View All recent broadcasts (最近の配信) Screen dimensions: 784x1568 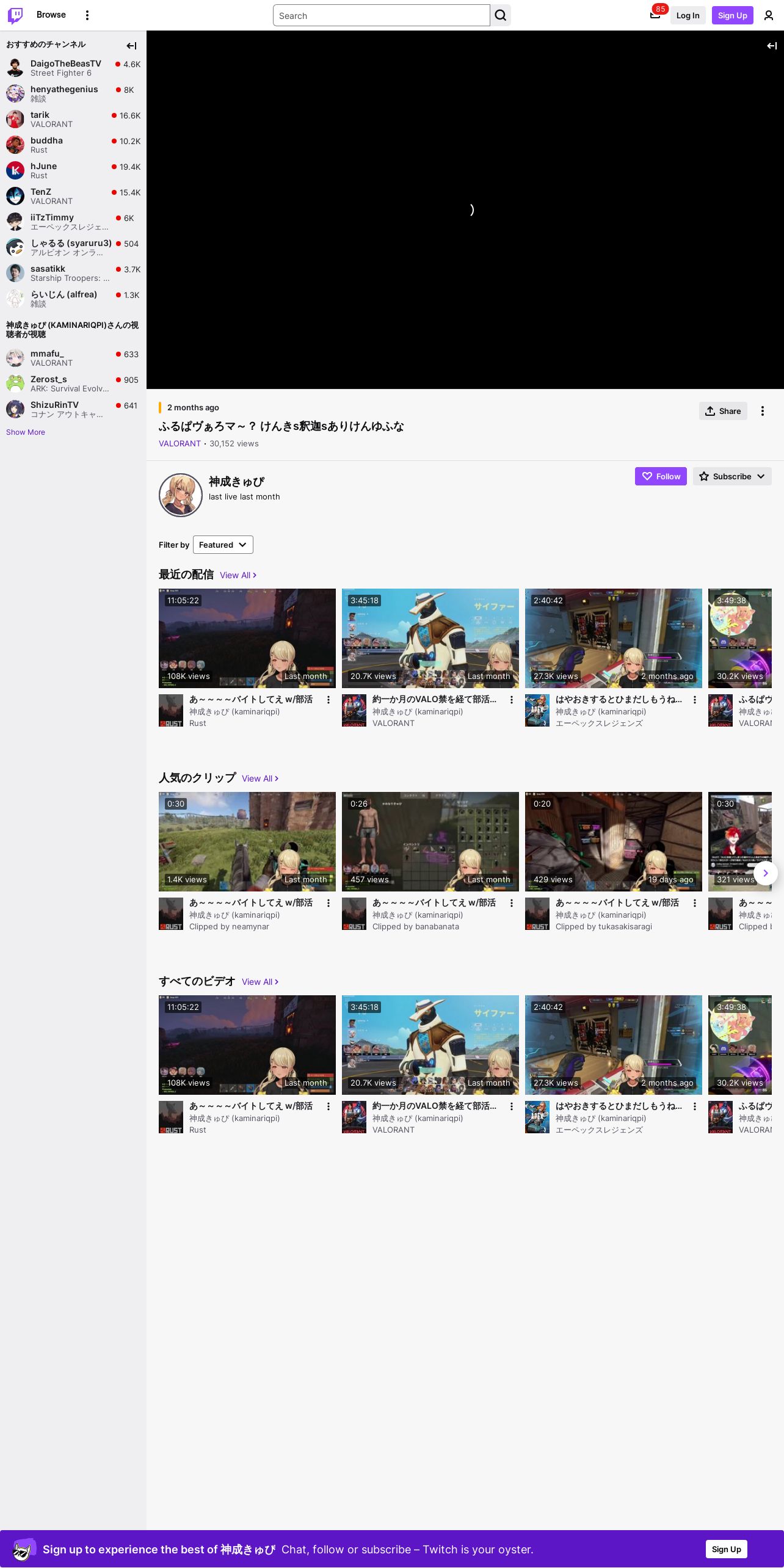coord(238,575)
